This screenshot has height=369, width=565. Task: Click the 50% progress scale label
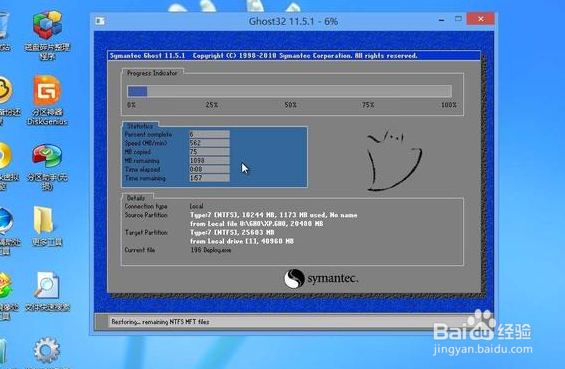click(x=290, y=105)
